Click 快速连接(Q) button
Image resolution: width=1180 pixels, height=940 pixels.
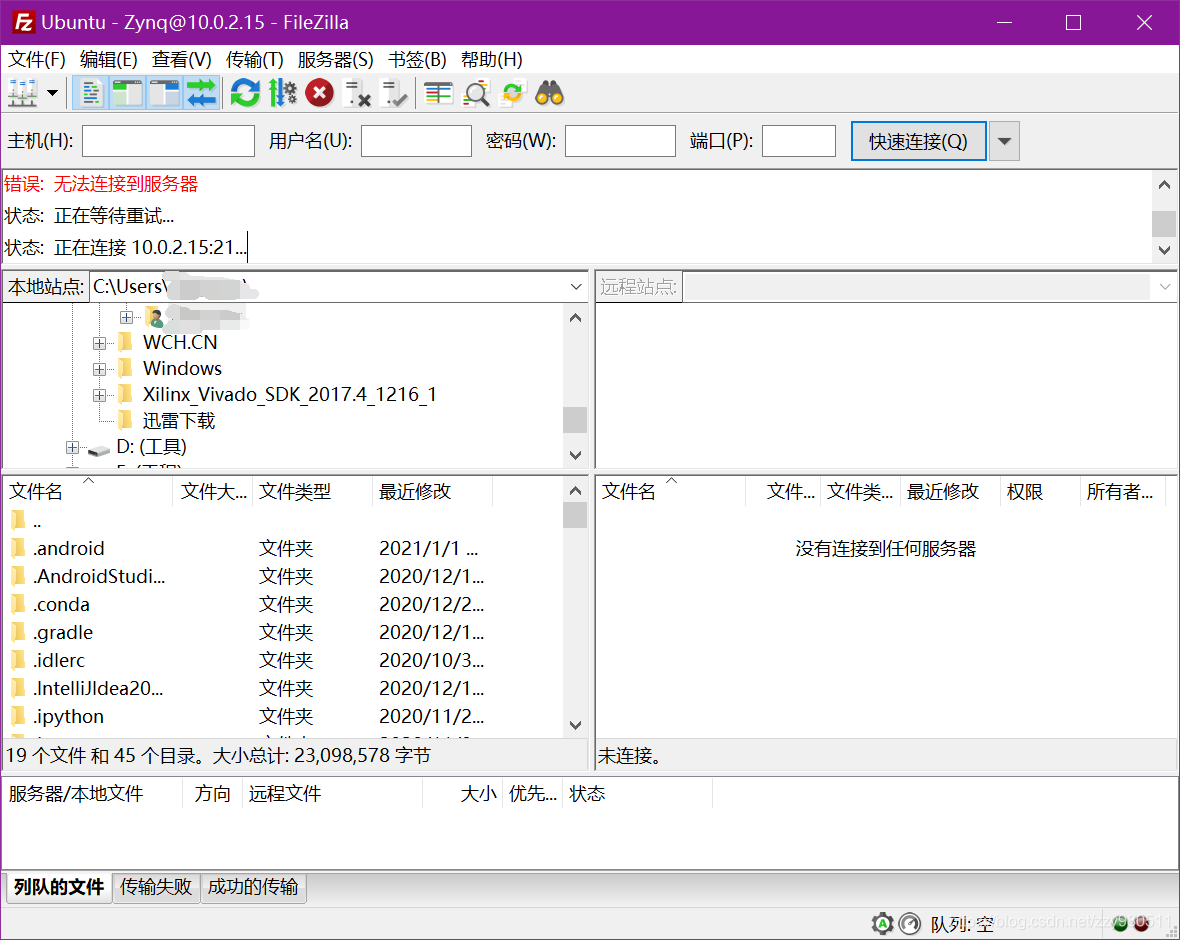click(918, 141)
